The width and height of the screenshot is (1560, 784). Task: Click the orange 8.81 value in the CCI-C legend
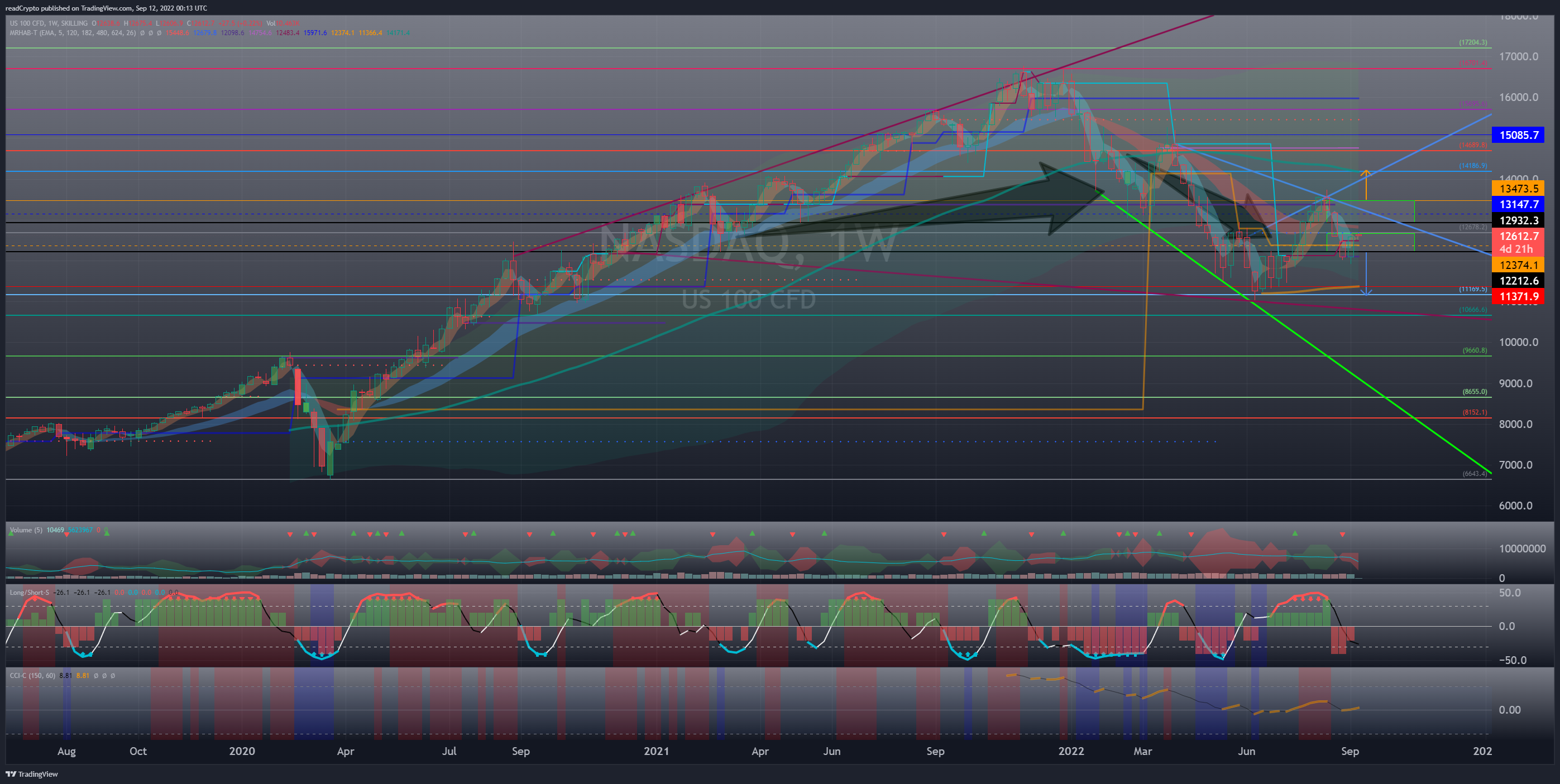(x=83, y=676)
